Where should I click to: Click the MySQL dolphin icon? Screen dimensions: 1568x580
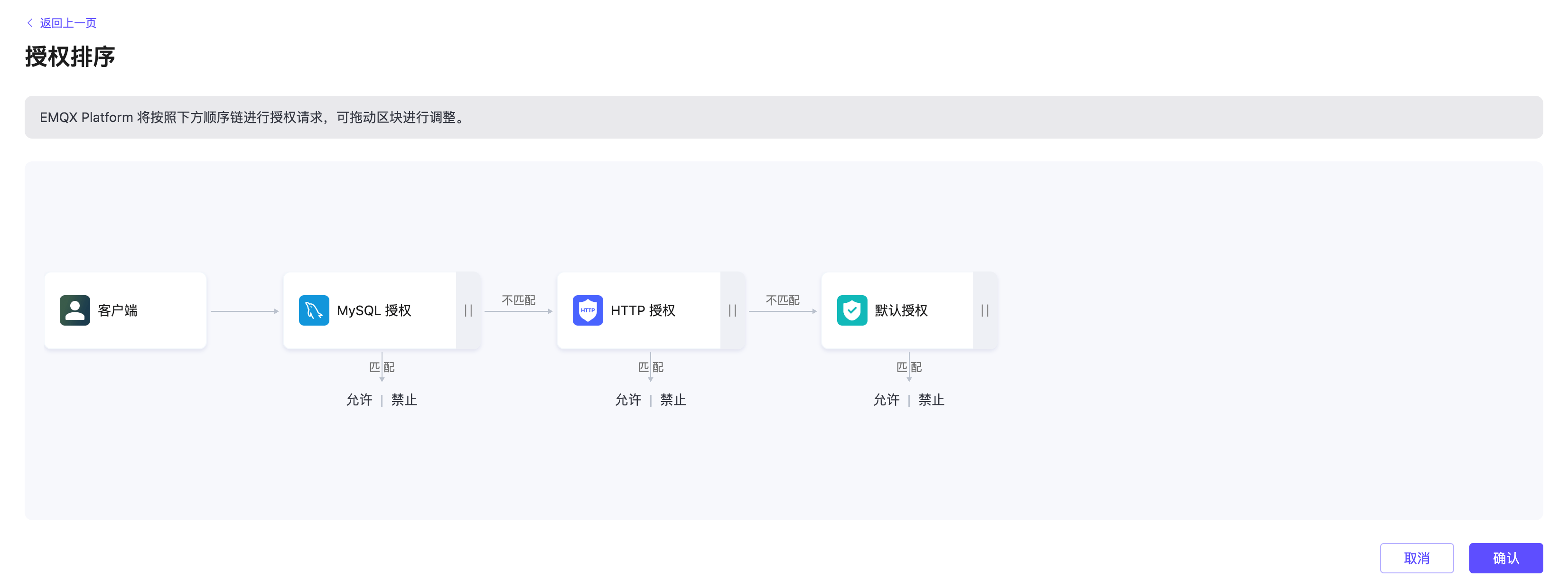pos(314,310)
